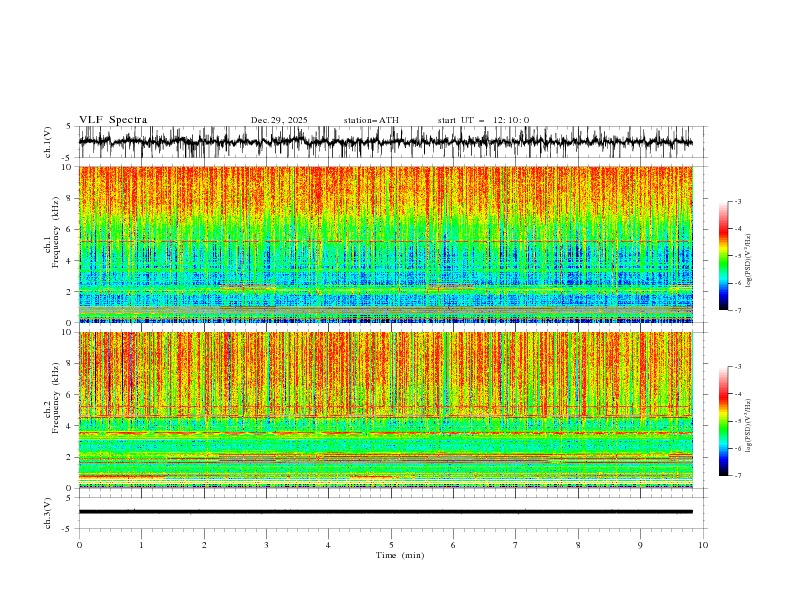Click the "station=ATH" header label
This screenshot has height=612, width=792.
pyautogui.click(x=371, y=120)
